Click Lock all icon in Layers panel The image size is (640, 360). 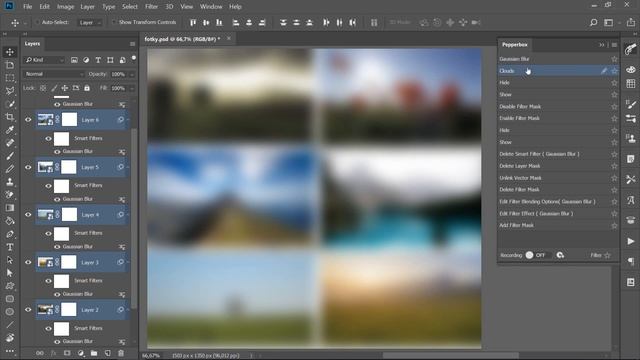coord(87,88)
